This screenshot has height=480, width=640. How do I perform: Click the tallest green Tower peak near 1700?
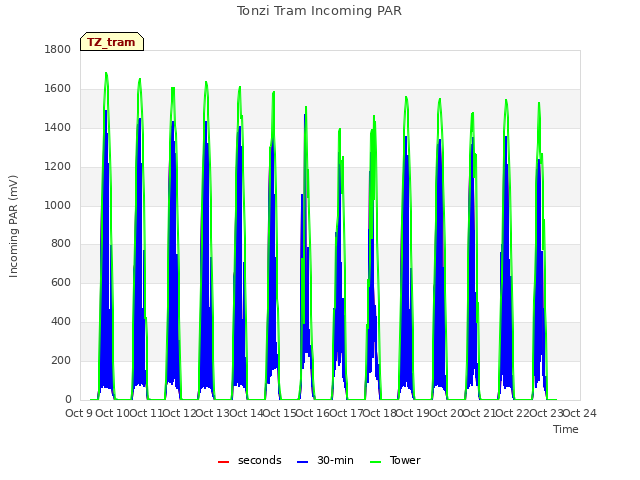click(106, 73)
